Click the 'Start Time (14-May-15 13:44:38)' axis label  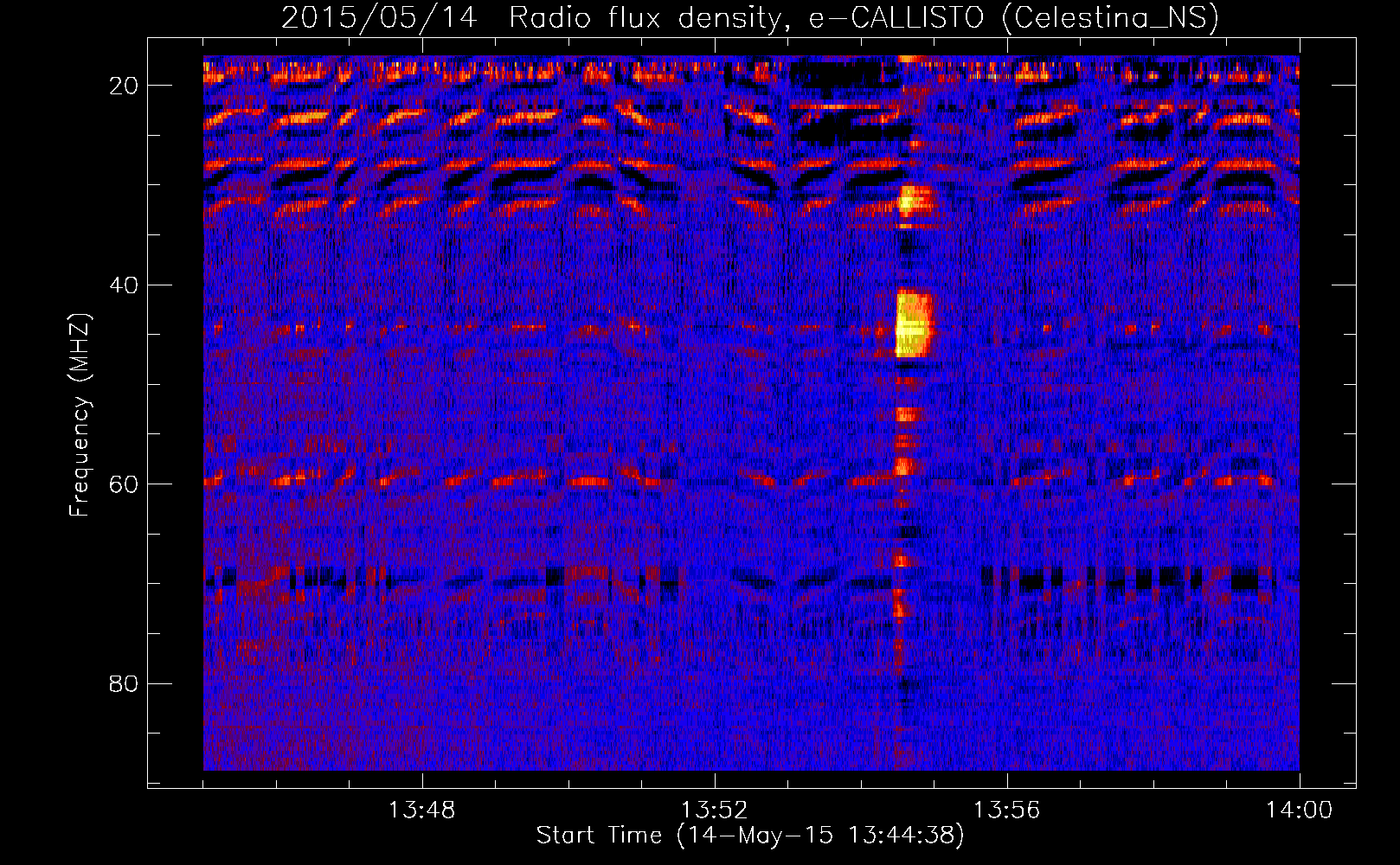(x=750, y=836)
